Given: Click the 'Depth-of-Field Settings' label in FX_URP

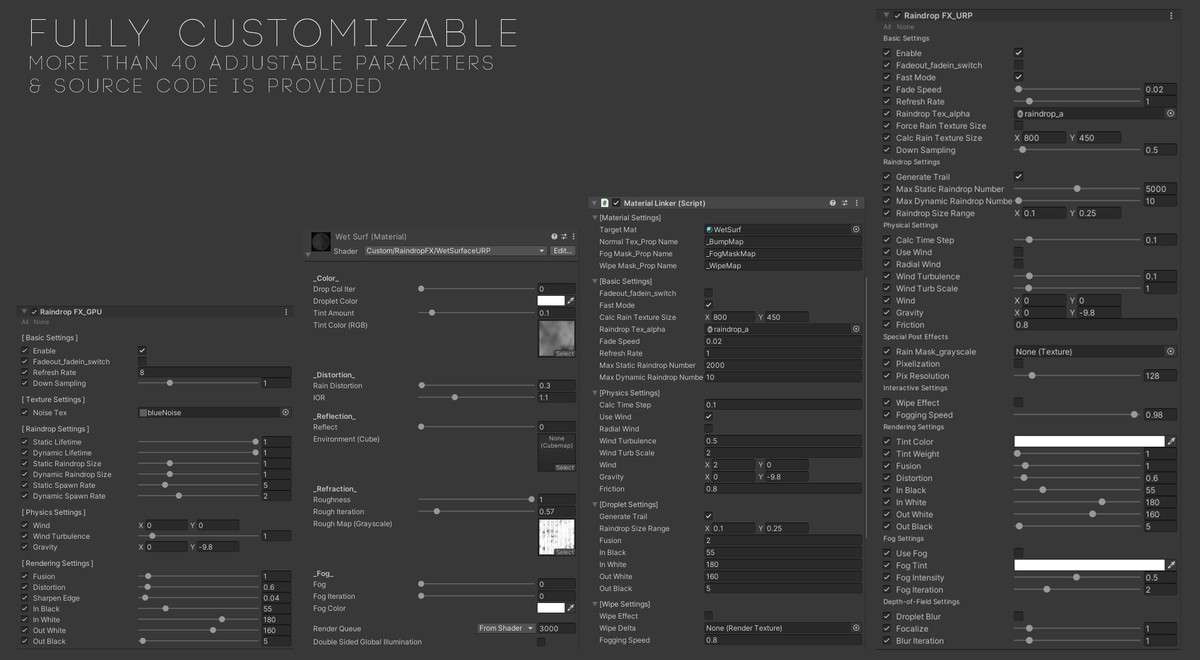Looking at the screenshot, I should click(921, 602).
